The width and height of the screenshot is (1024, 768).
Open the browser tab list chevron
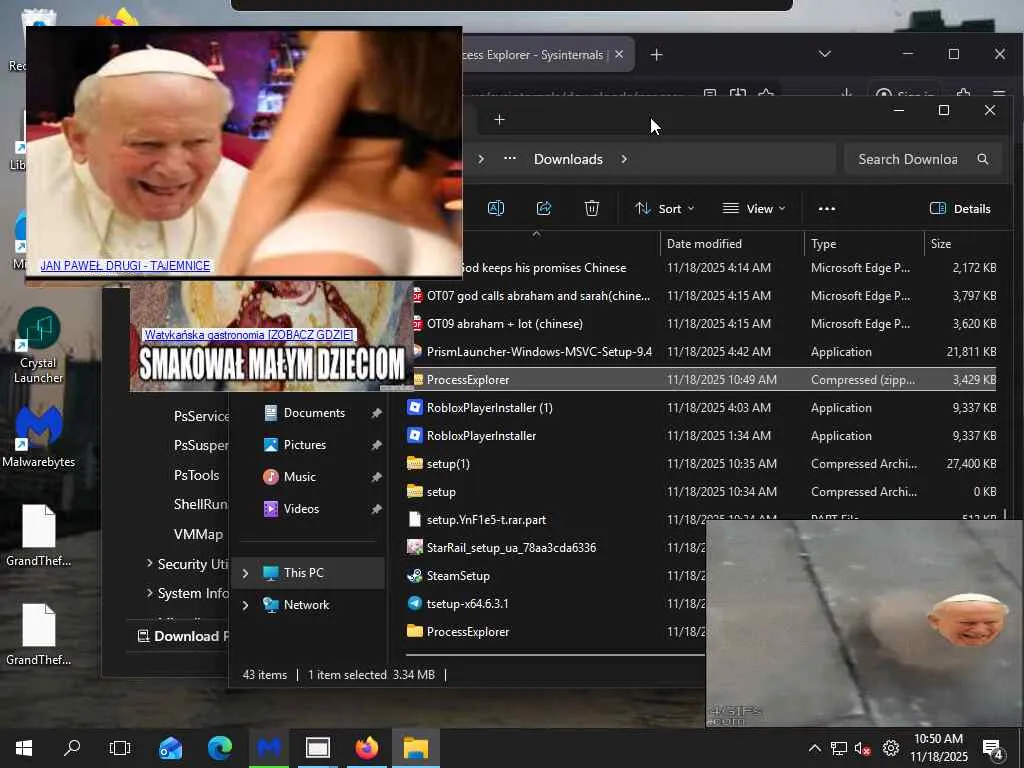[825, 54]
